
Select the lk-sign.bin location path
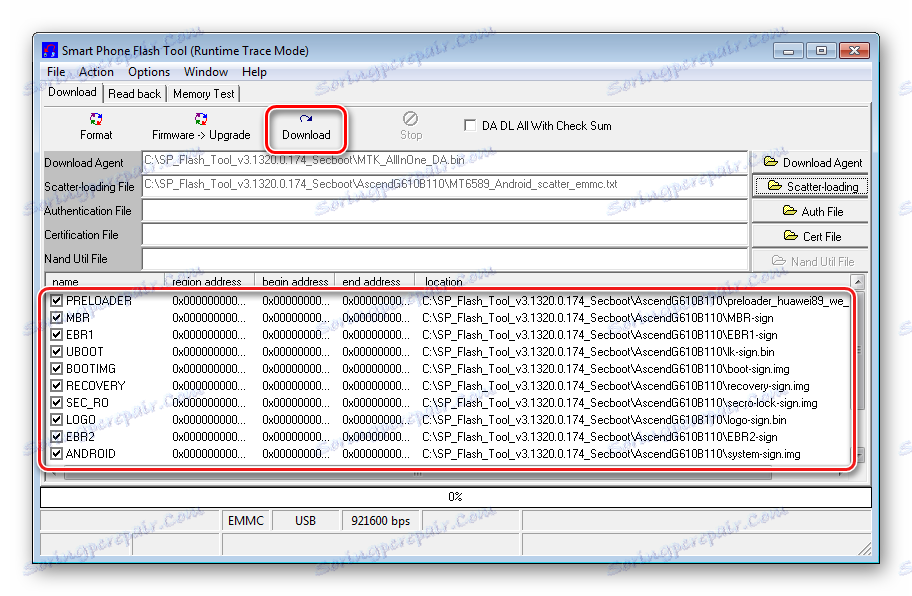click(x=598, y=352)
